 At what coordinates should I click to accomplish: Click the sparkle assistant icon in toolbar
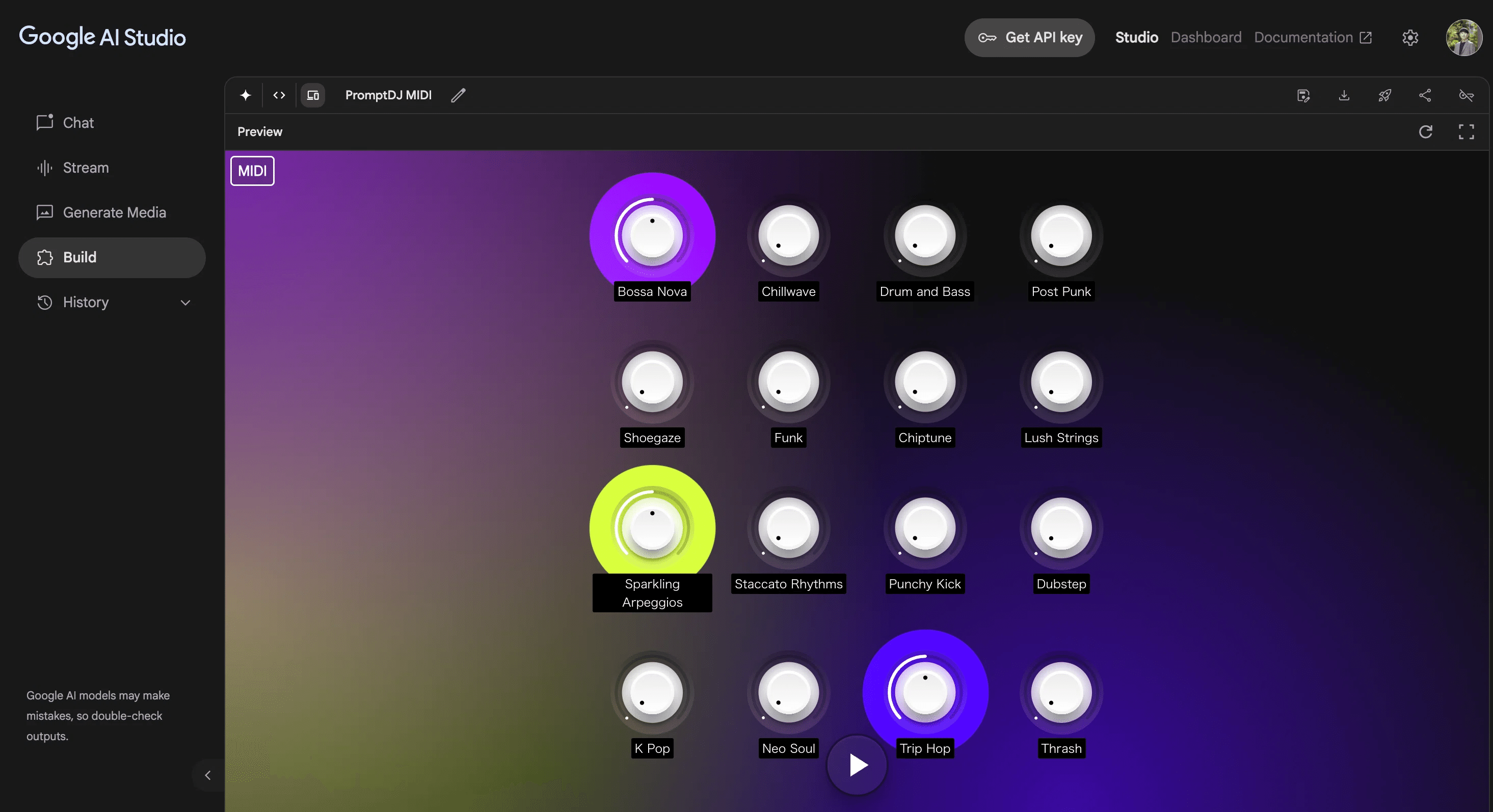pyautogui.click(x=245, y=95)
